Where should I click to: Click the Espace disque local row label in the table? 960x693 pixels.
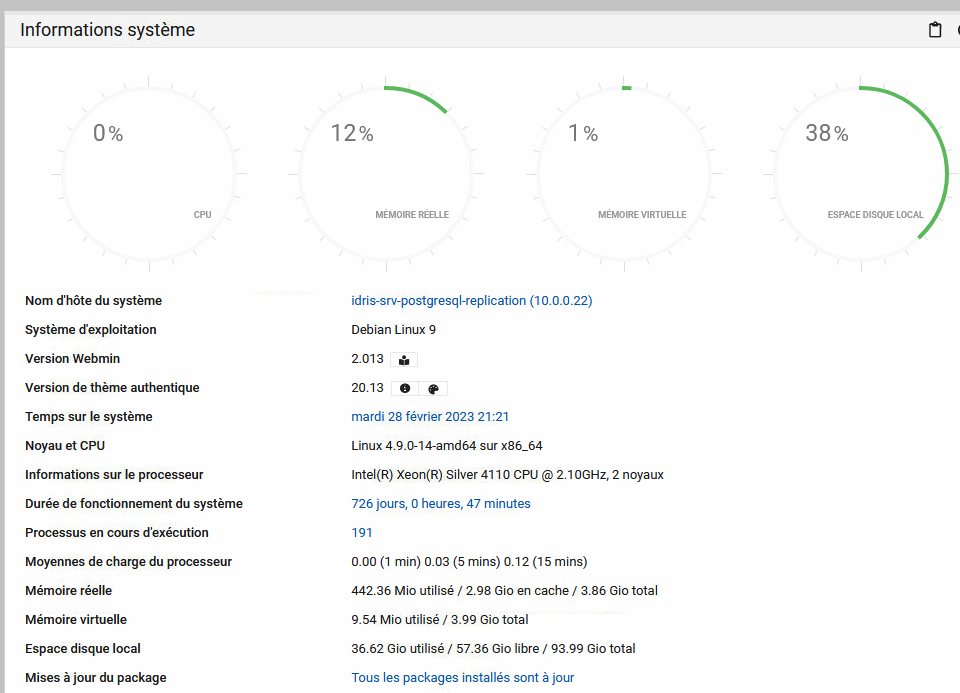click(83, 648)
